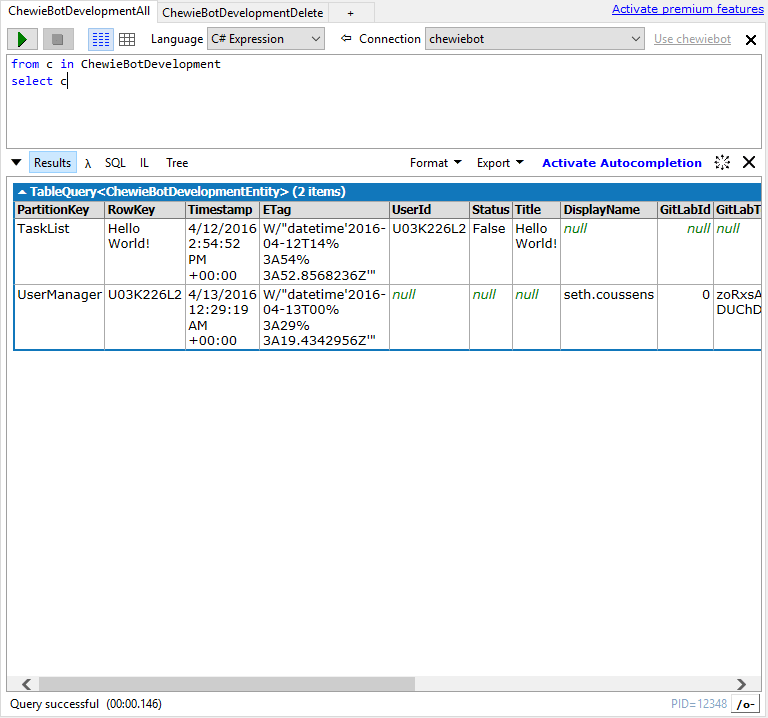The image size is (768, 718).
Task: Click the /o- button in status bar
Action: 745,704
